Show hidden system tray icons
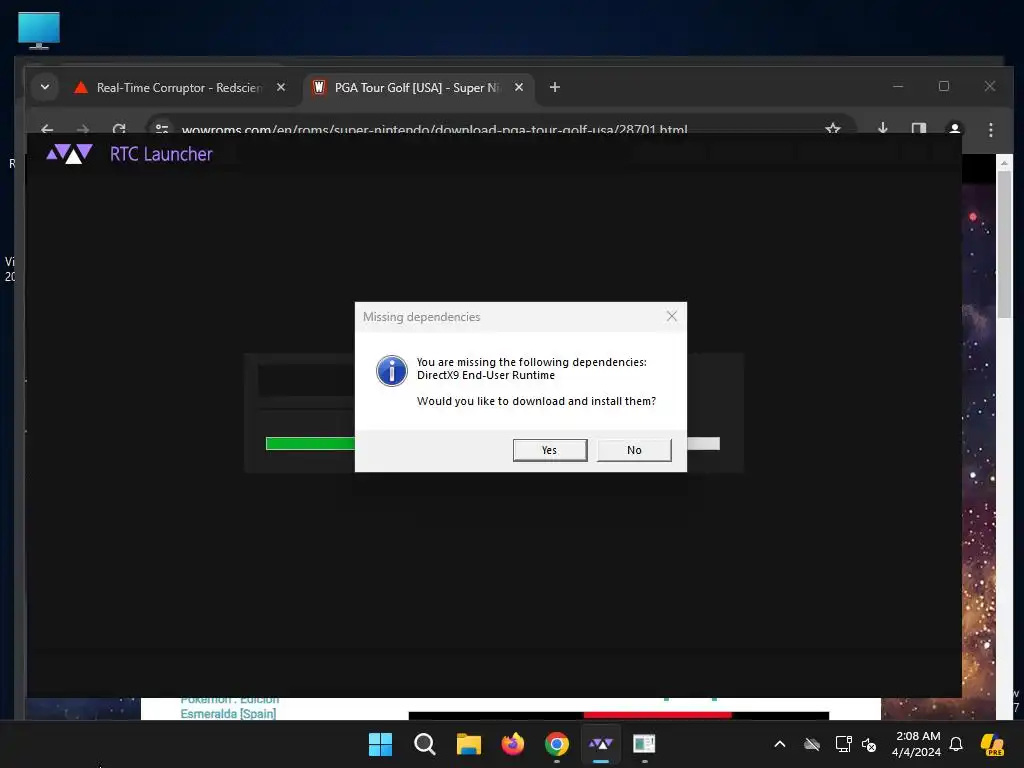The image size is (1024, 768). [780, 744]
